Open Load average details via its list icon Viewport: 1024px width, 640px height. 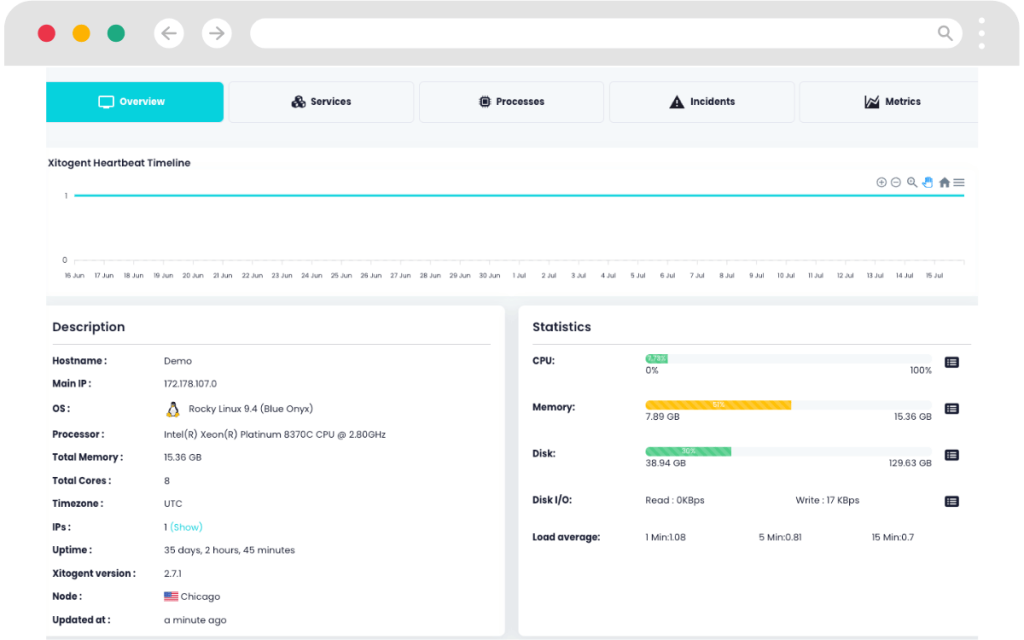(x=951, y=537)
